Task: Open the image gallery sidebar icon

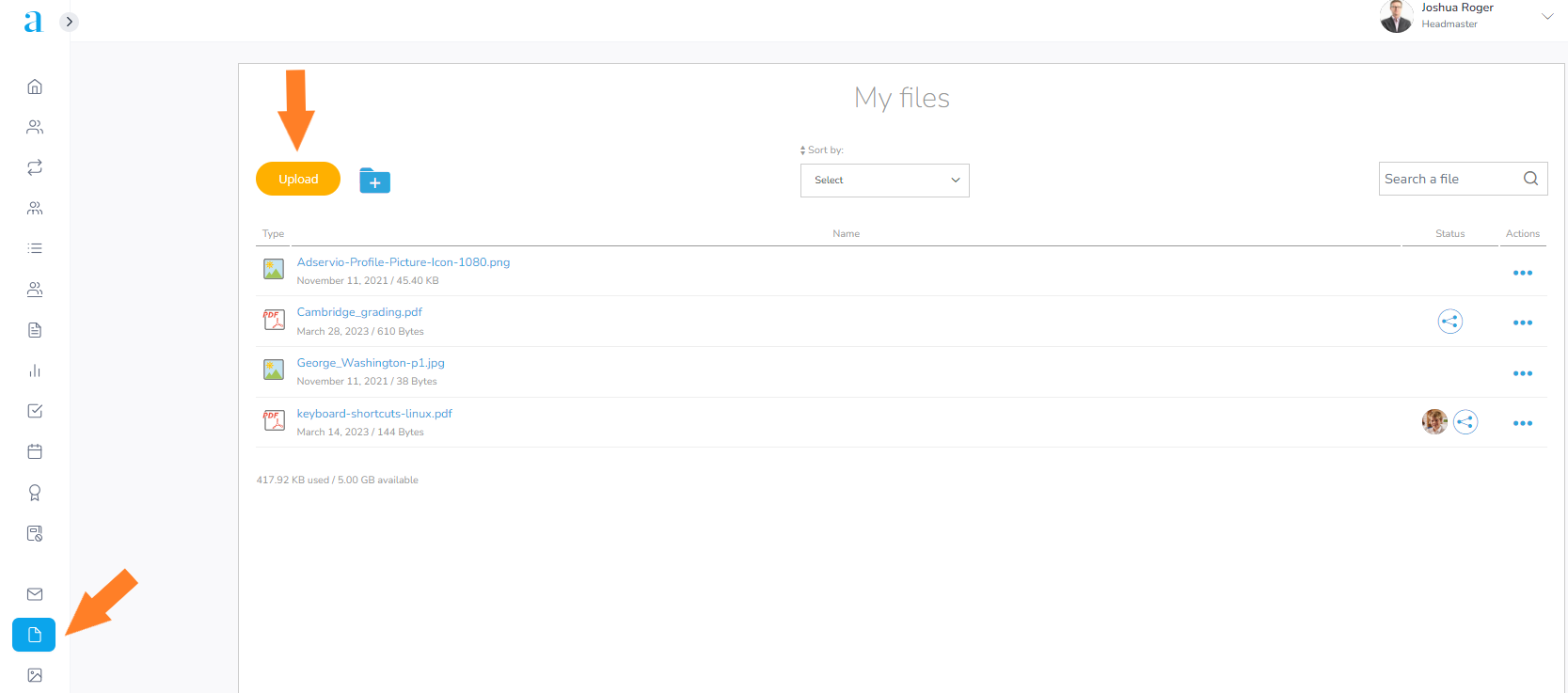Action: coord(35,675)
